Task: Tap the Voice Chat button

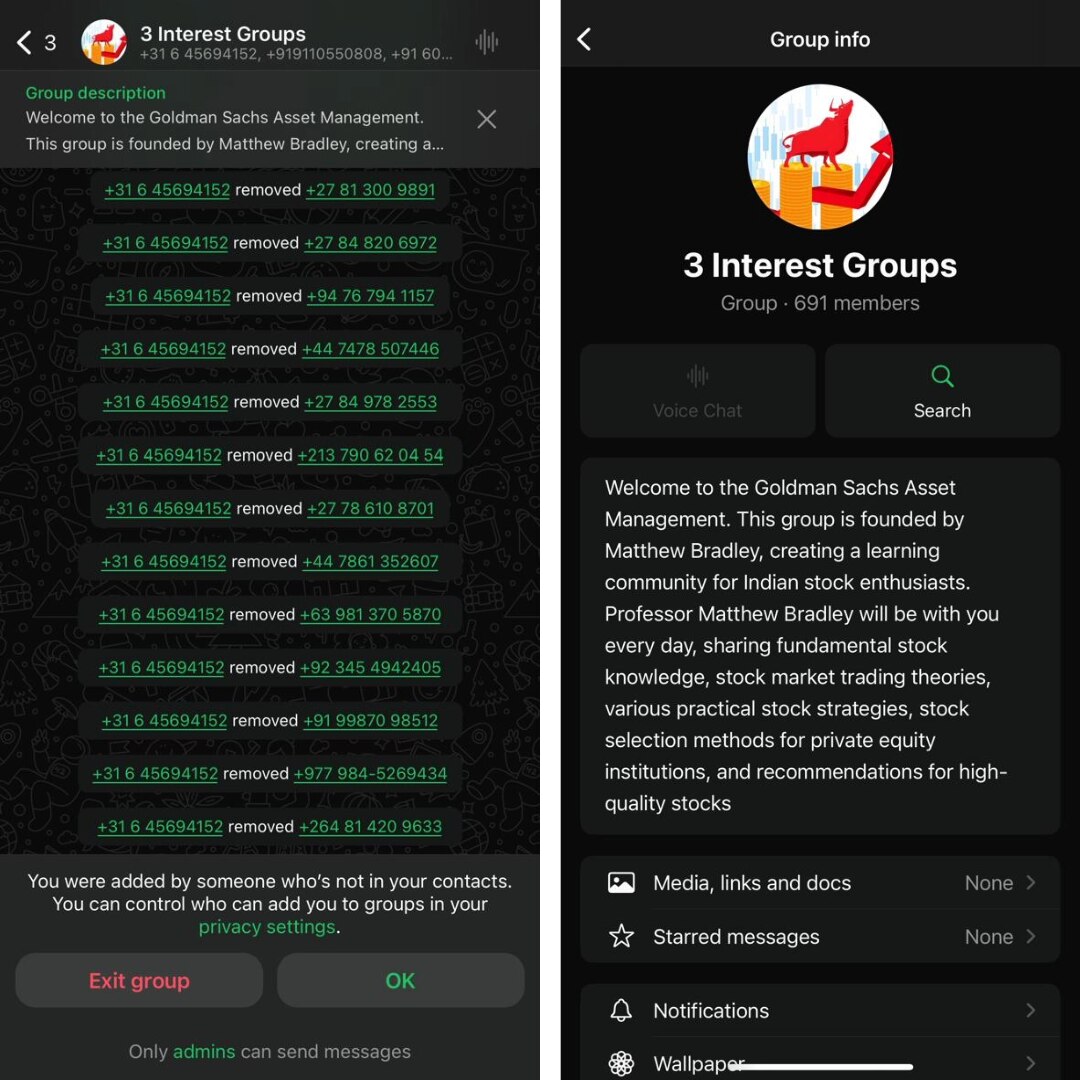Action: (x=697, y=391)
